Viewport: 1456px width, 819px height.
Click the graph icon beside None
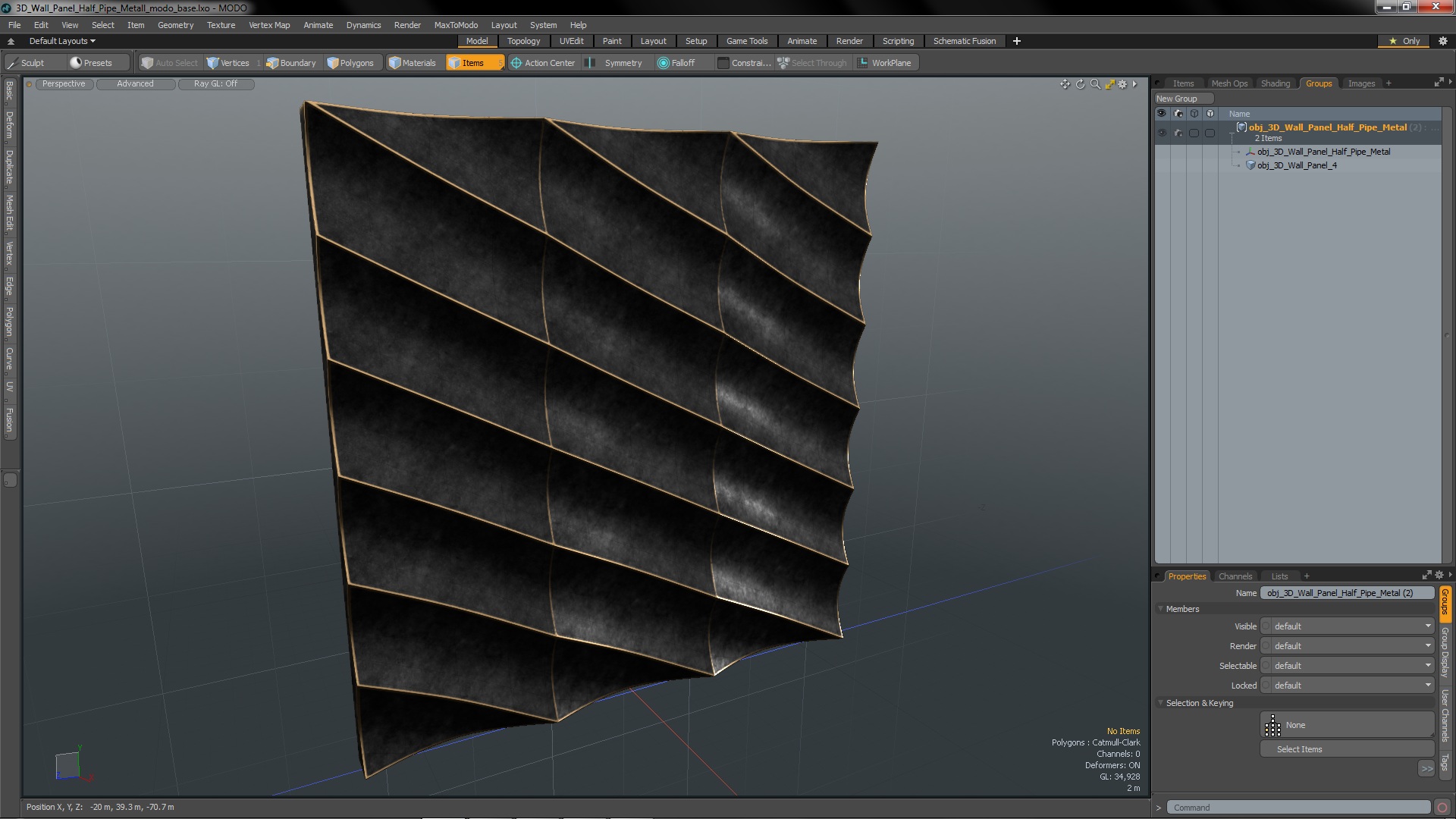(x=1272, y=726)
